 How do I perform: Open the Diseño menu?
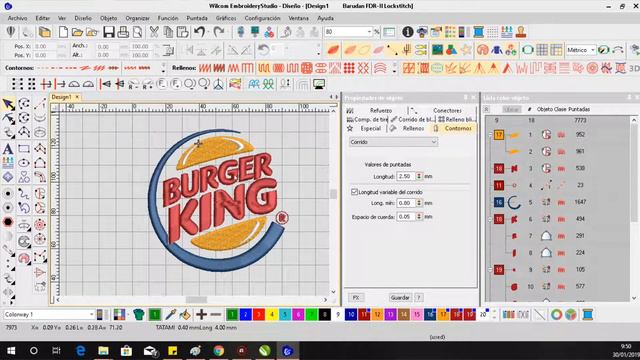pyautogui.click(x=83, y=18)
